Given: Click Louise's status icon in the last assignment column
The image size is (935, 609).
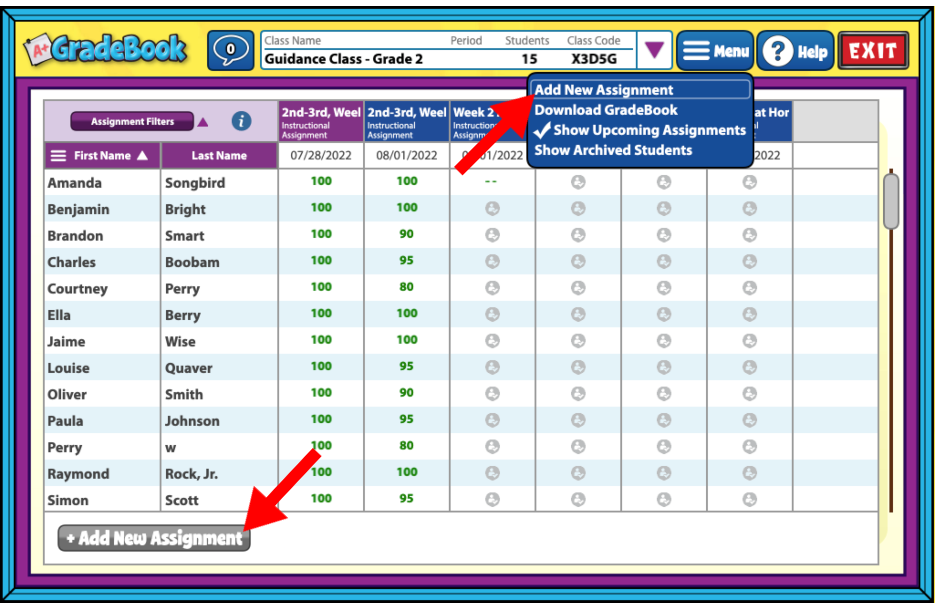Looking at the screenshot, I should [750, 367].
